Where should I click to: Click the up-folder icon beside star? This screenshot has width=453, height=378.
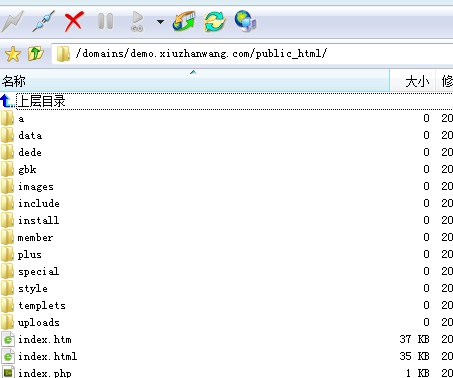click(x=36, y=54)
